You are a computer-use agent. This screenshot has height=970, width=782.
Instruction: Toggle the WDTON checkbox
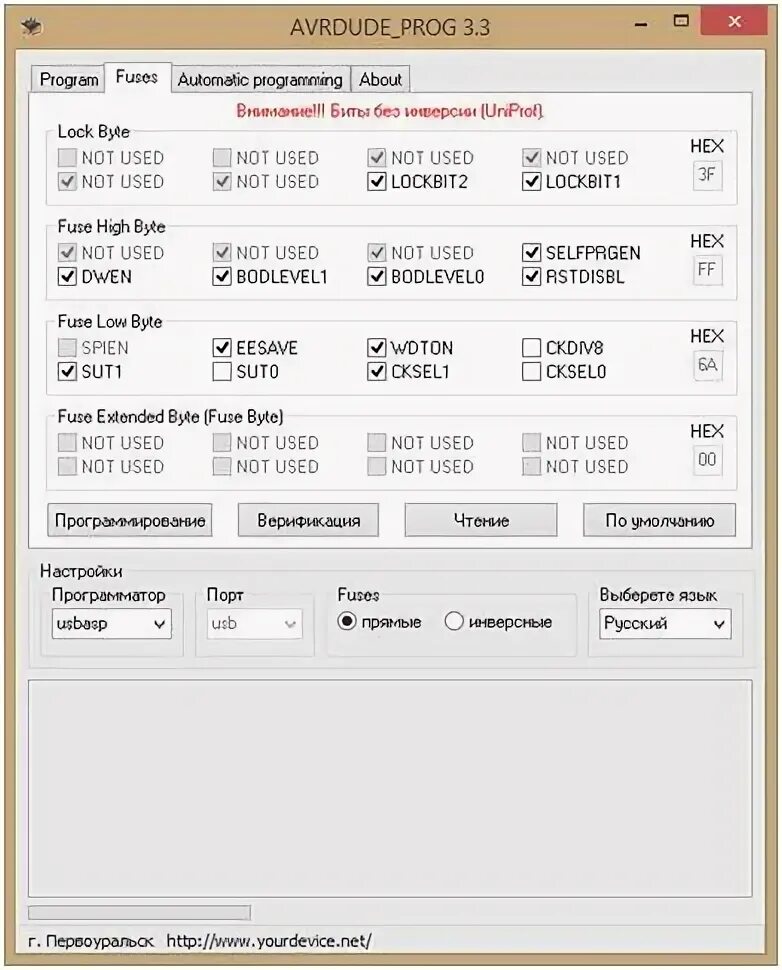point(377,348)
